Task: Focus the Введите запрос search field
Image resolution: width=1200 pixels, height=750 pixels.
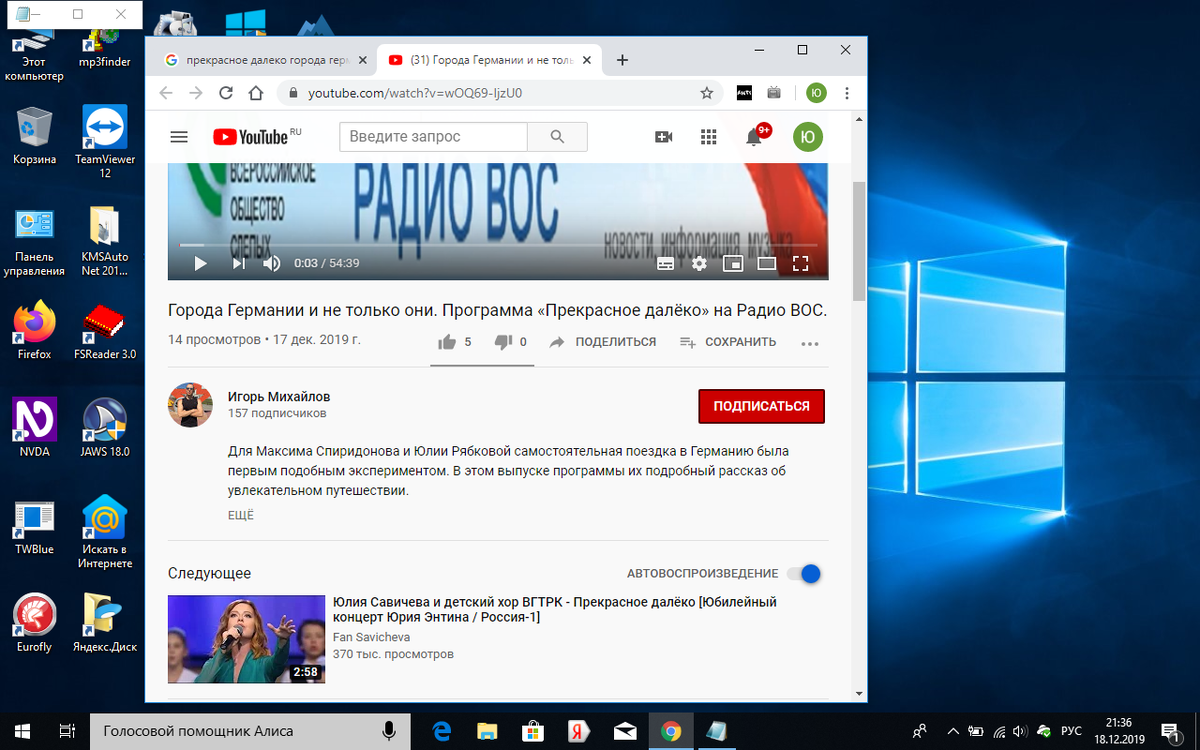Action: point(433,137)
